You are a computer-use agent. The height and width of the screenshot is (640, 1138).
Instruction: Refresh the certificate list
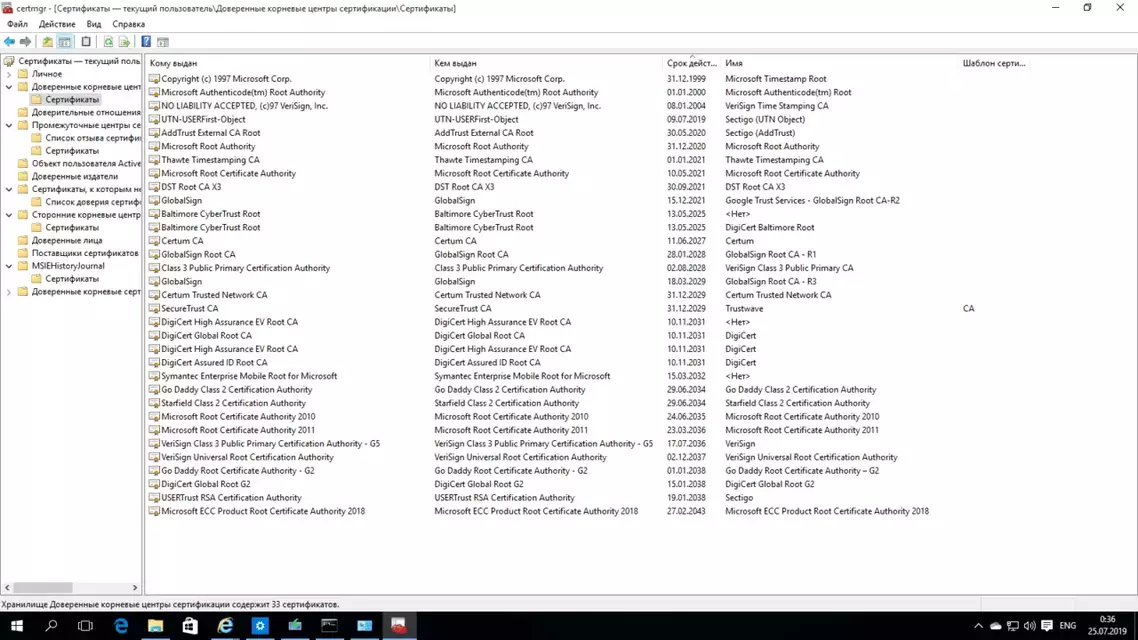coord(108,42)
